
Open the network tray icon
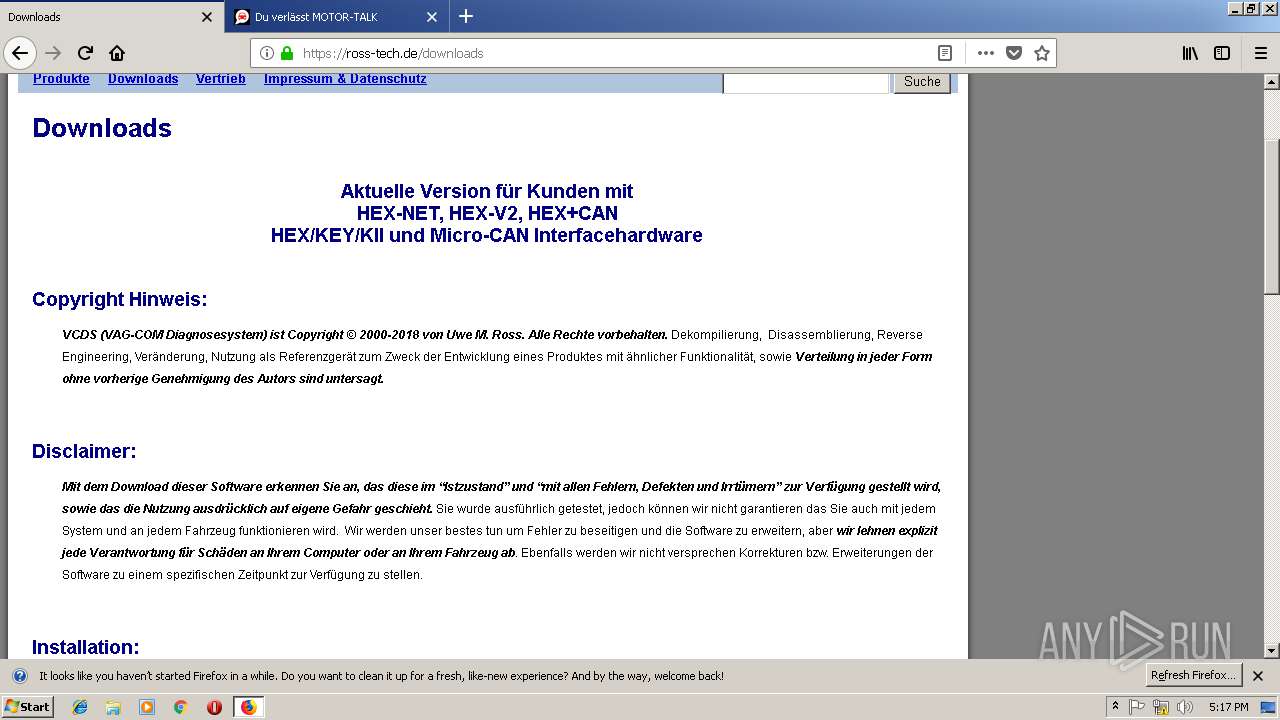click(x=1161, y=707)
